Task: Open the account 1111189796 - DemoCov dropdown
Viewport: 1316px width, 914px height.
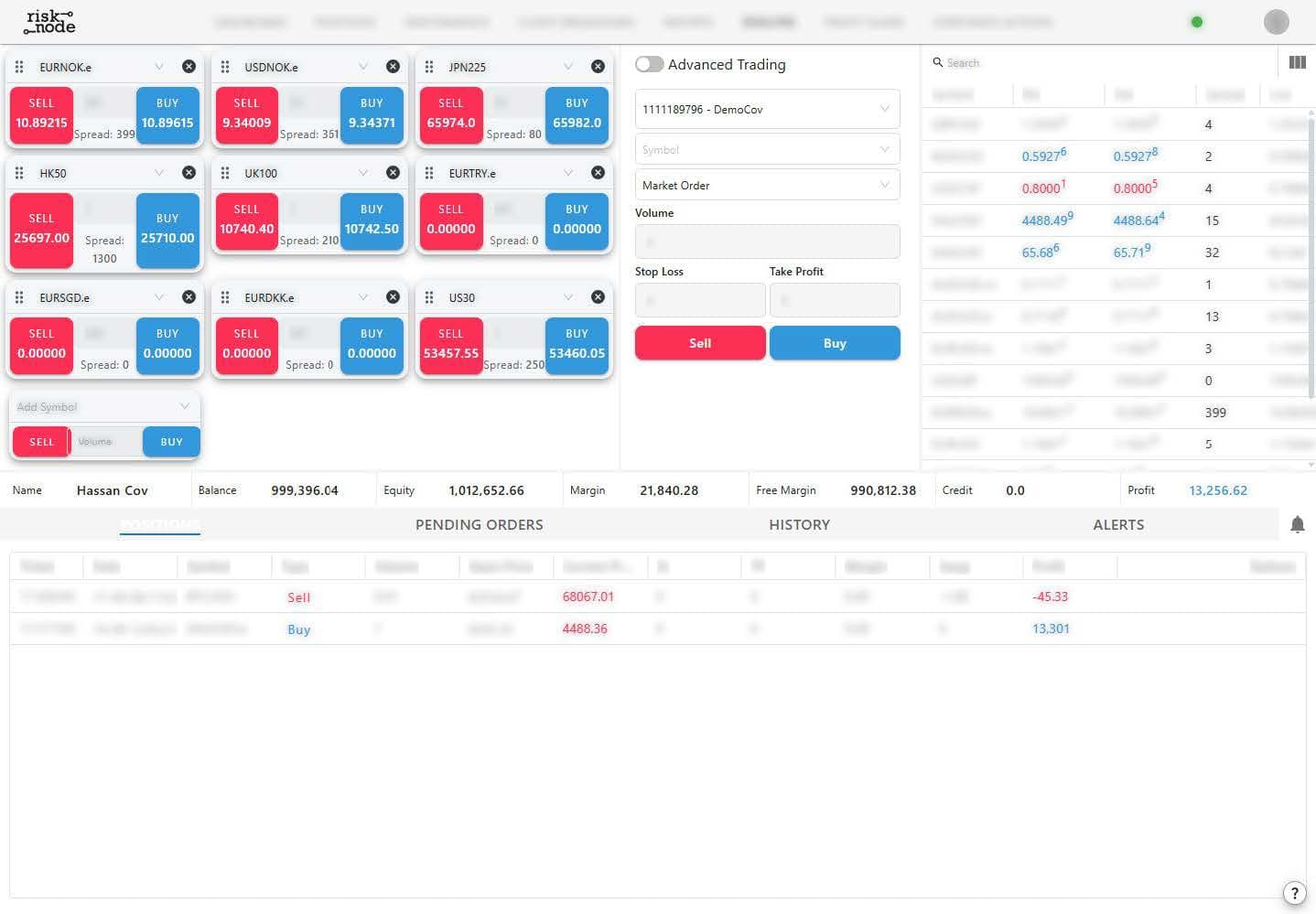Action: point(767,109)
